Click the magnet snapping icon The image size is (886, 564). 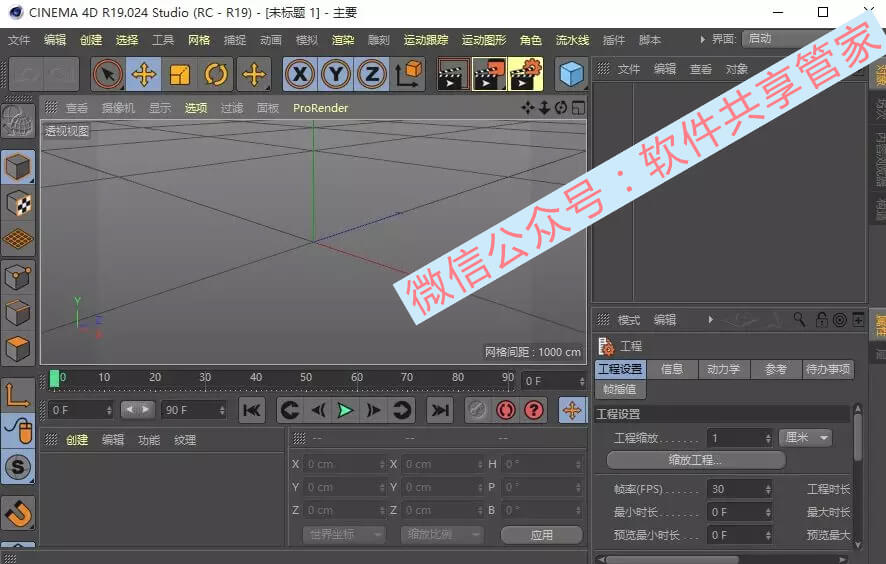click(18, 513)
